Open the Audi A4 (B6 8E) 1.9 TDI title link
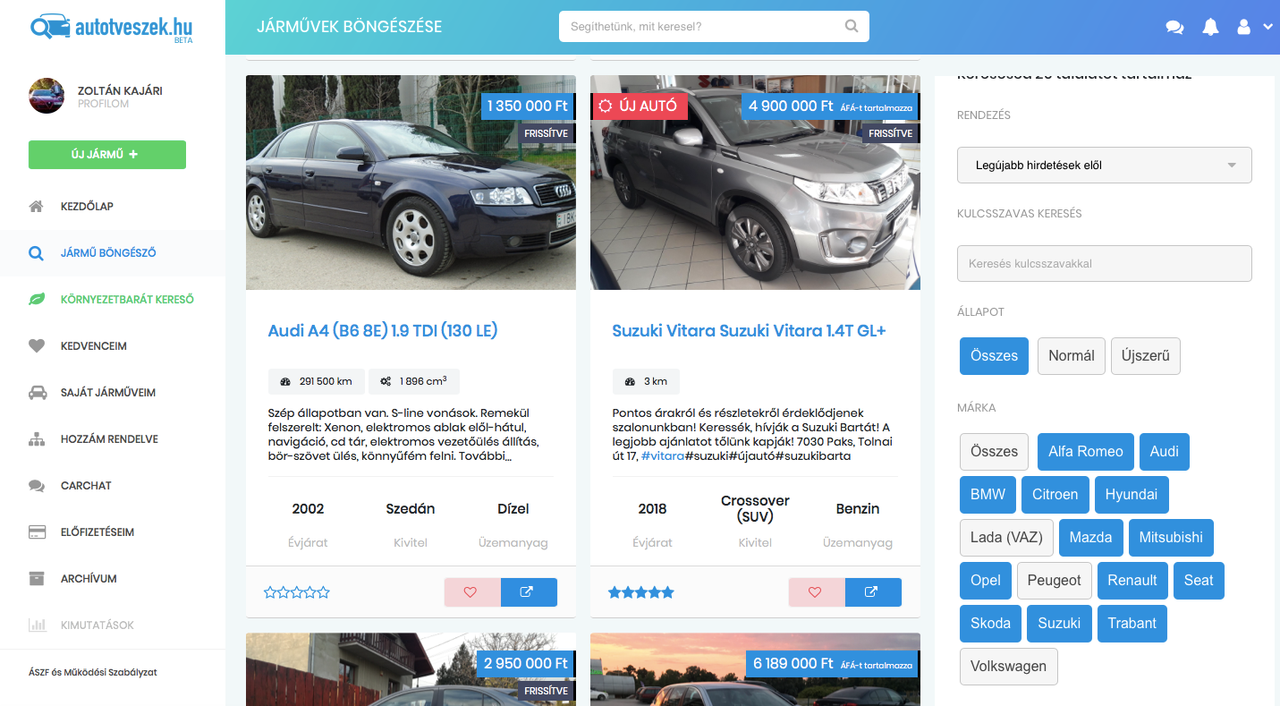 click(383, 330)
